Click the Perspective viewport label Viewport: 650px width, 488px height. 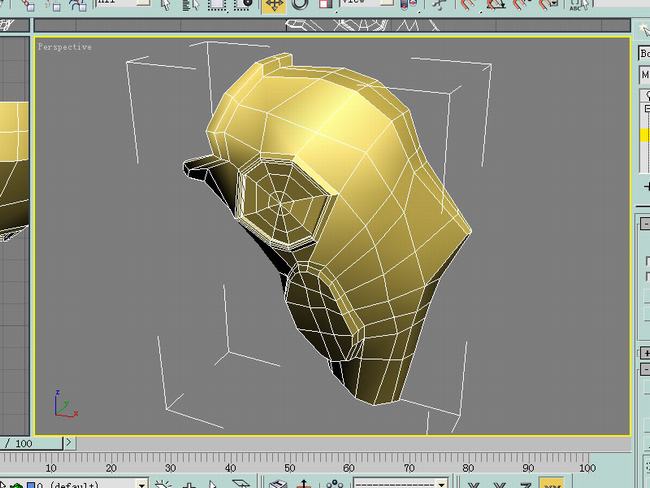pos(65,47)
